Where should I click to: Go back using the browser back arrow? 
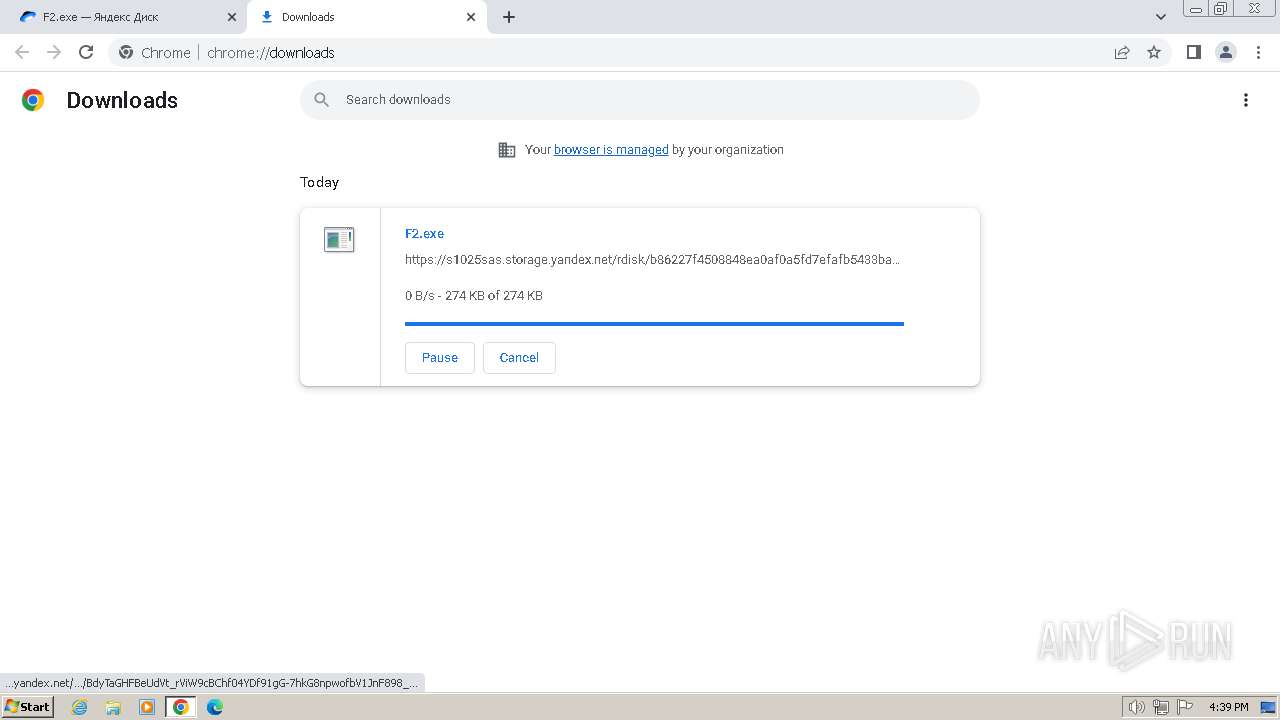click(x=22, y=52)
